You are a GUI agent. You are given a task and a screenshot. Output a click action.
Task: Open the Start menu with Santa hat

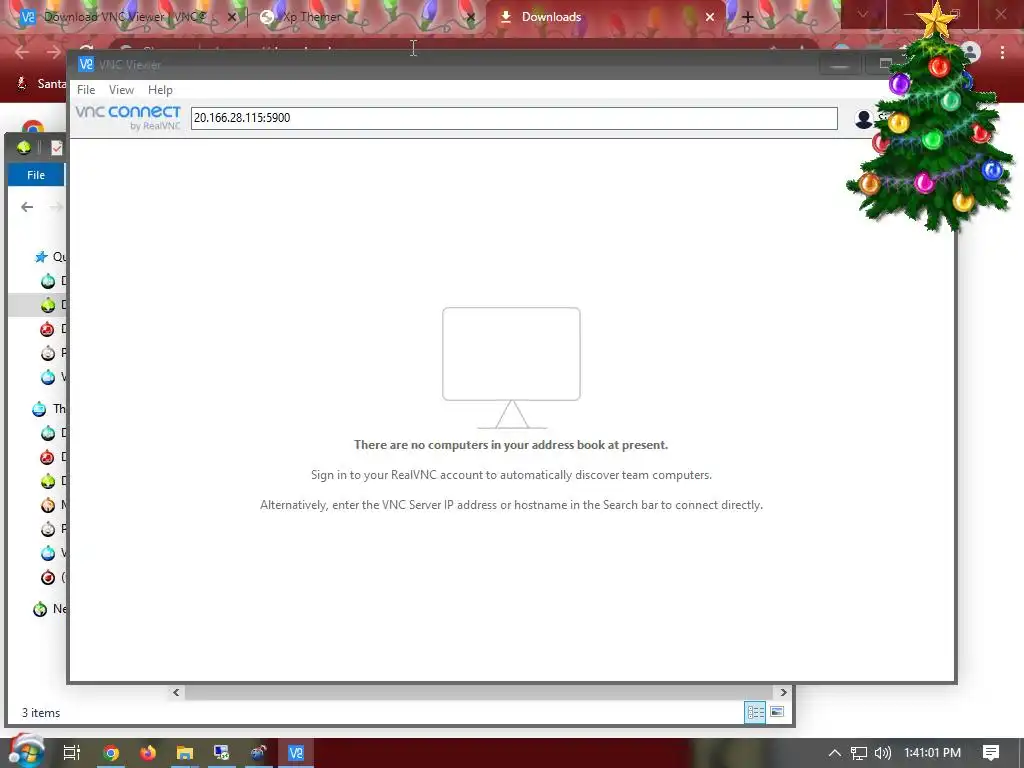[26, 751]
